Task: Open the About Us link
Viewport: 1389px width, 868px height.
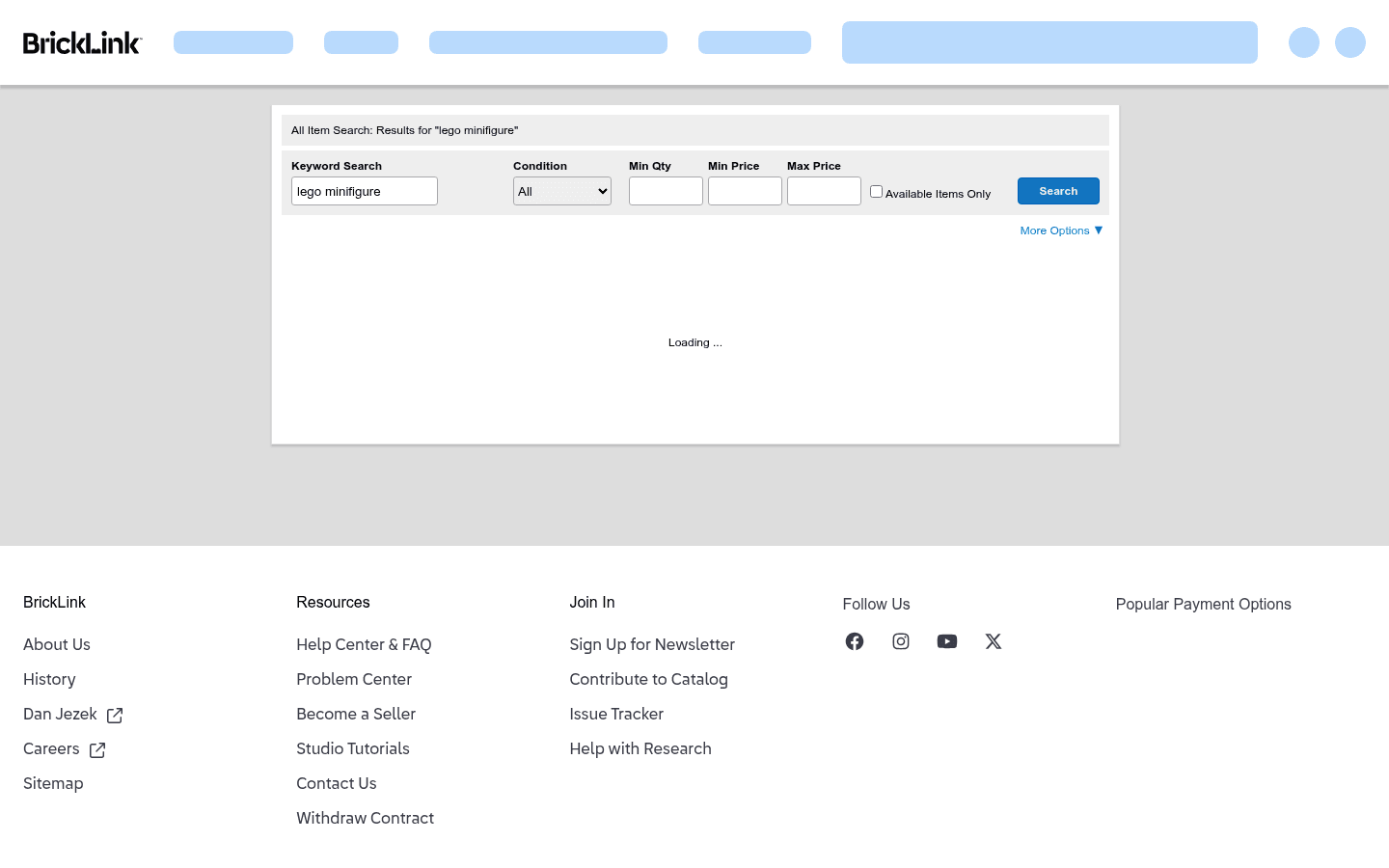Action: (57, 644)
